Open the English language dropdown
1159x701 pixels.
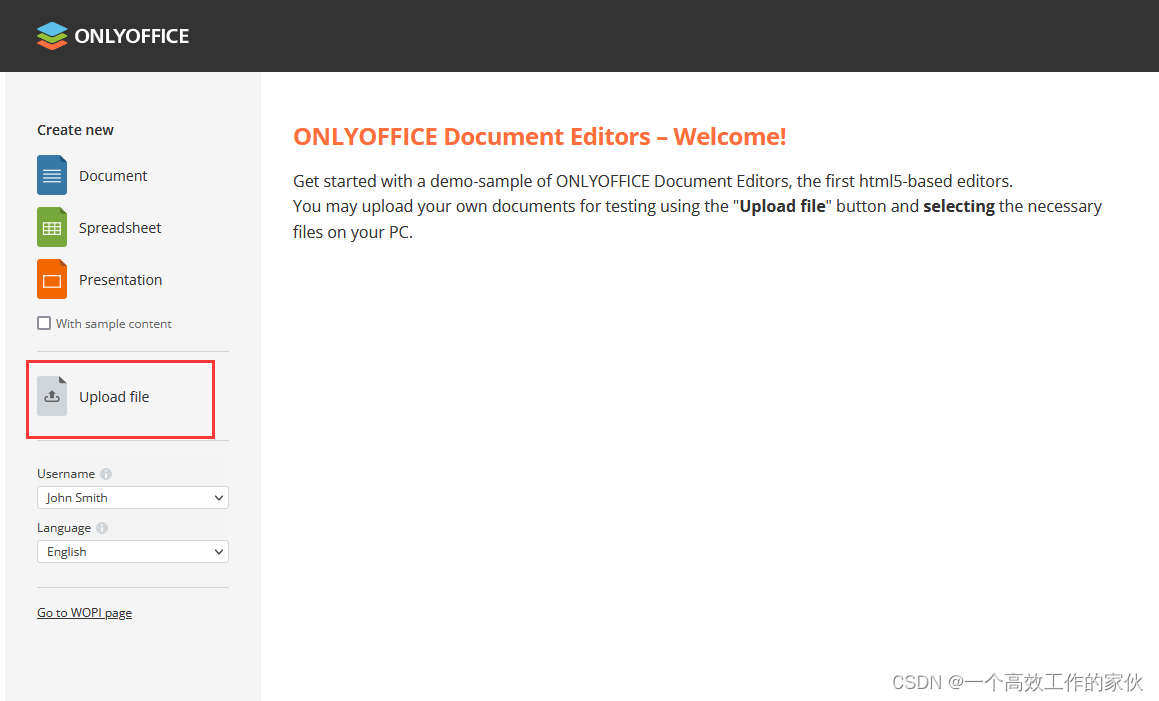coord(132,551)
